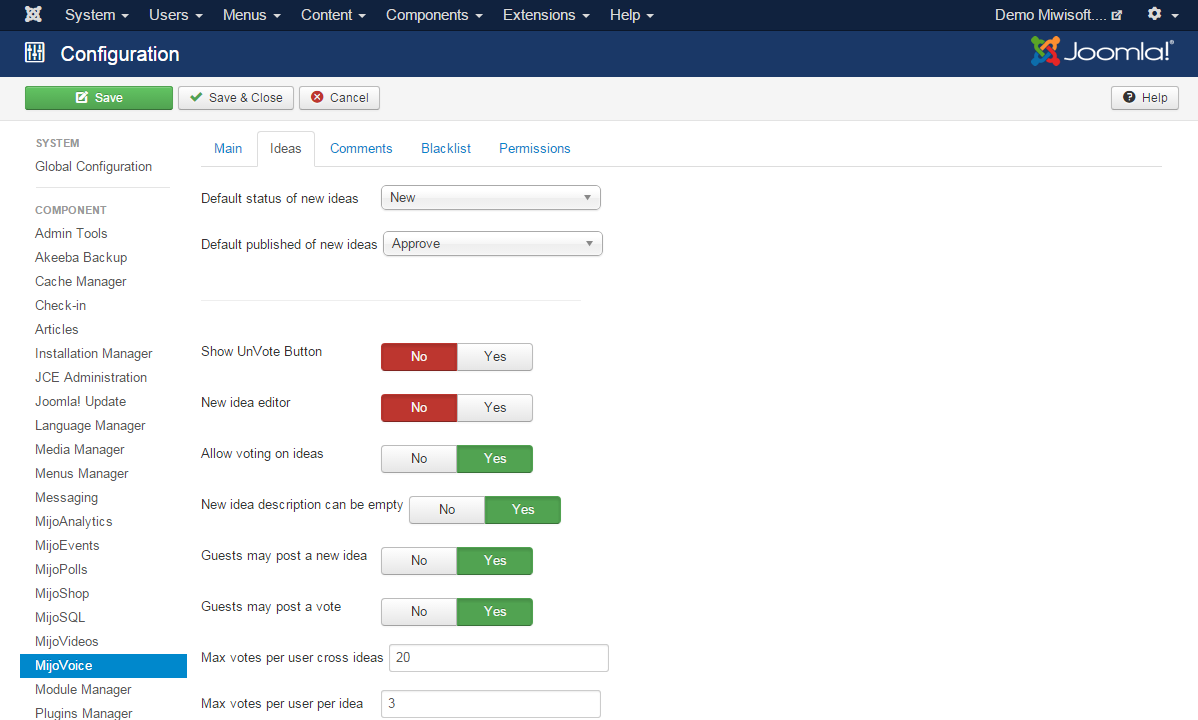Open the Permissions tab
Image resolution: width=1198 pixels, height=720 pixels.
[534, 149]
